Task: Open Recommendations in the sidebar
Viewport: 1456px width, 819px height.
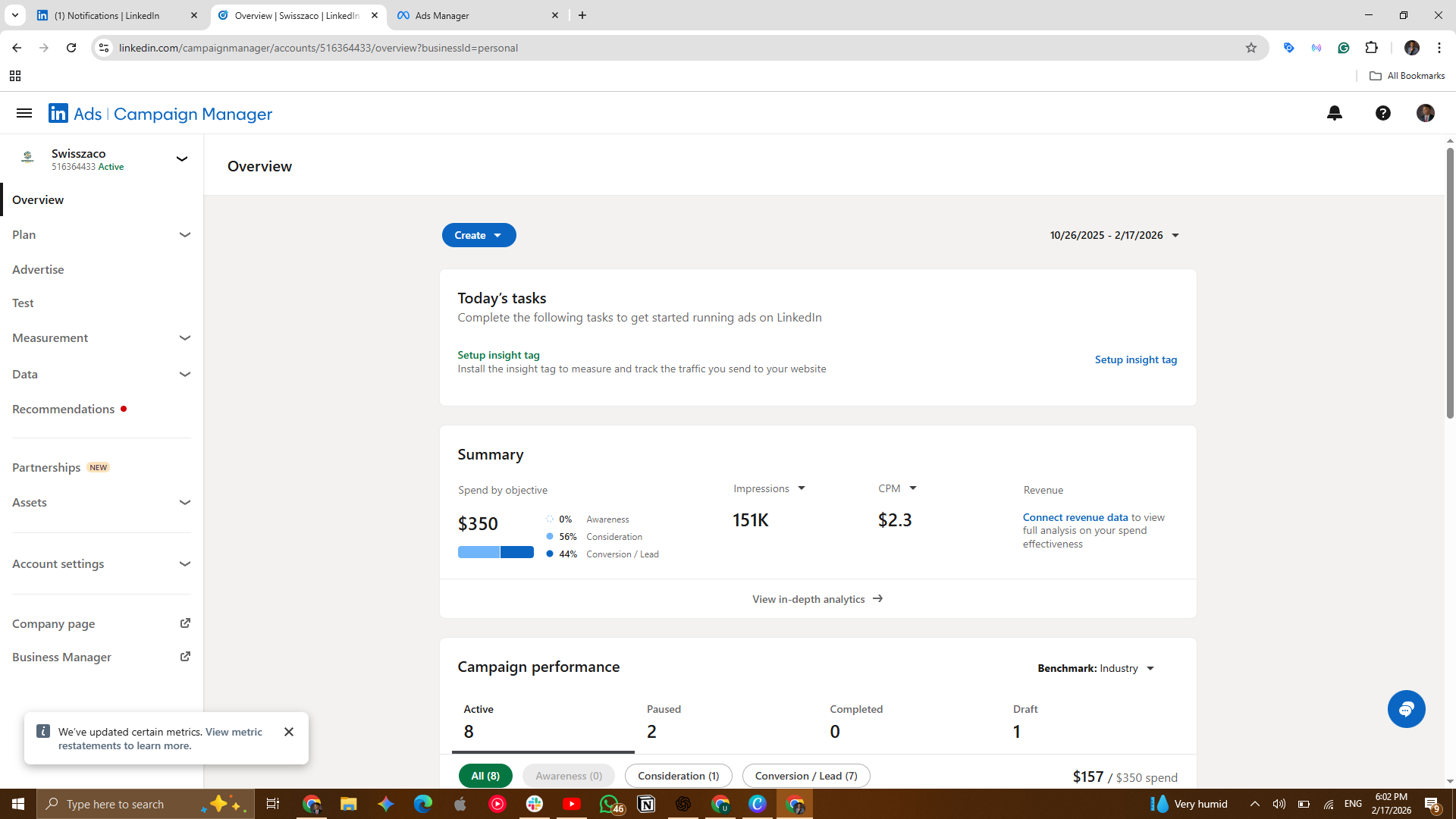Action: tap(64, 409)
